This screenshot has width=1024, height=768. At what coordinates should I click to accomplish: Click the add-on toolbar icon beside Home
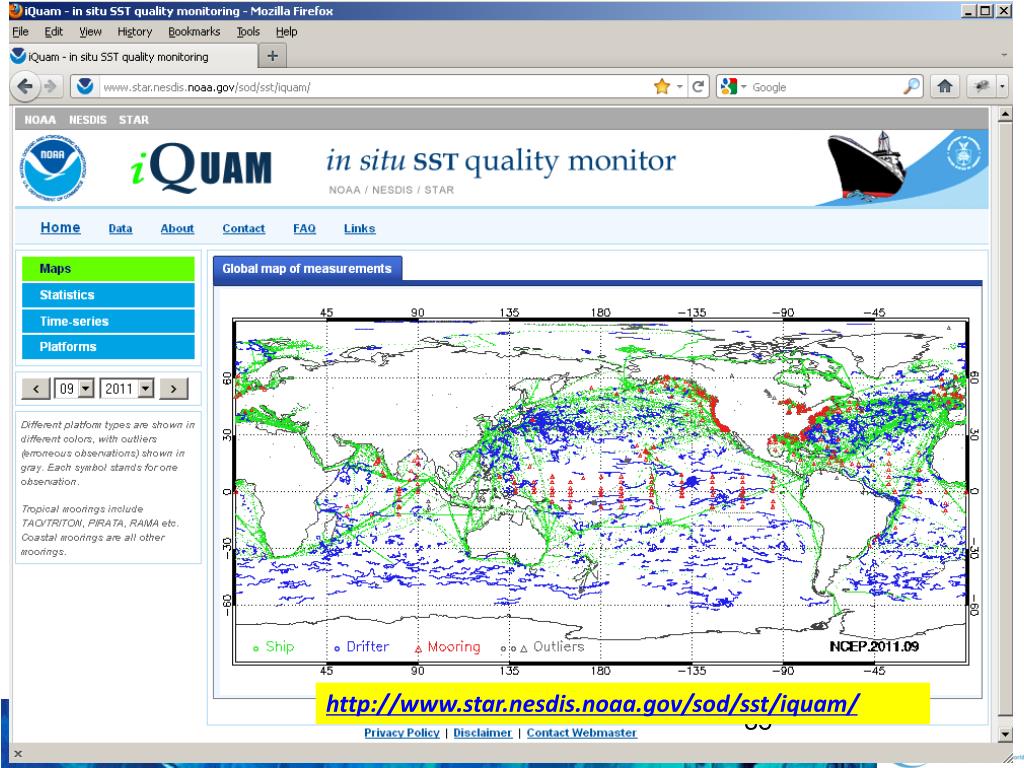coord(981,86)
